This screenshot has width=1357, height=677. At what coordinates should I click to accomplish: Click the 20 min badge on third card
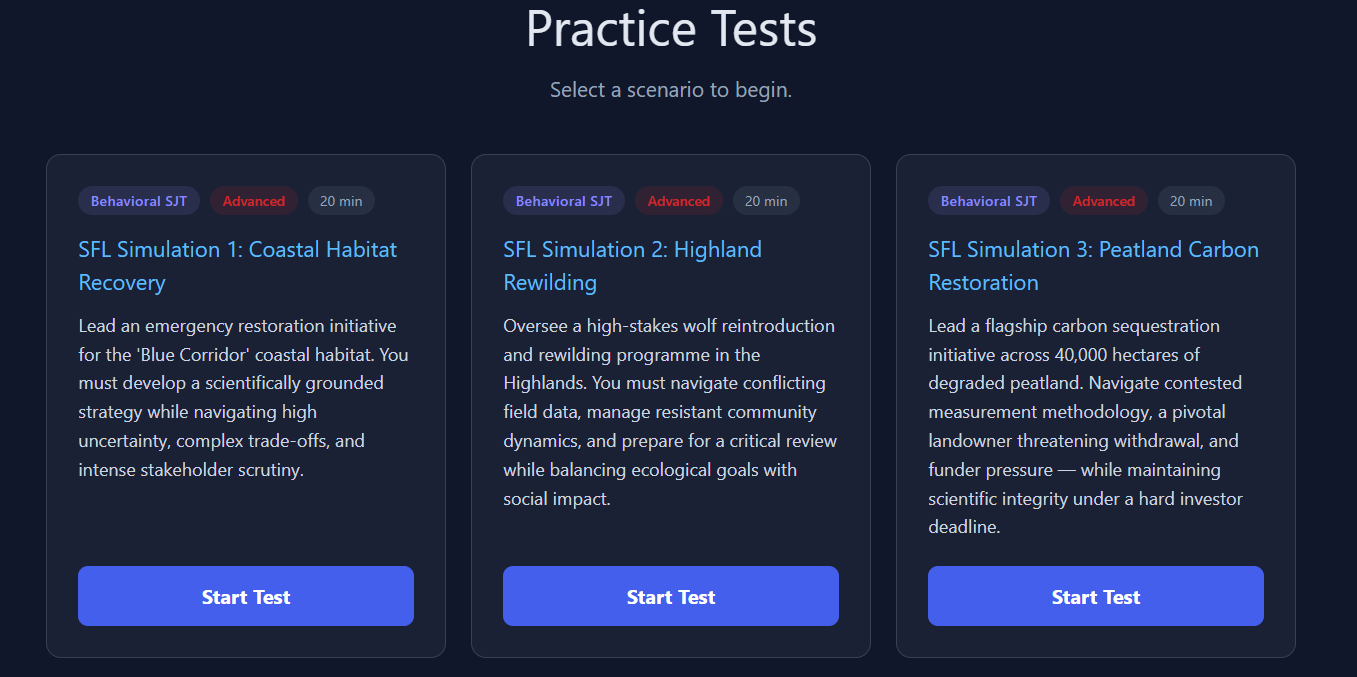pyautogui.click(x=1191, y=200)
